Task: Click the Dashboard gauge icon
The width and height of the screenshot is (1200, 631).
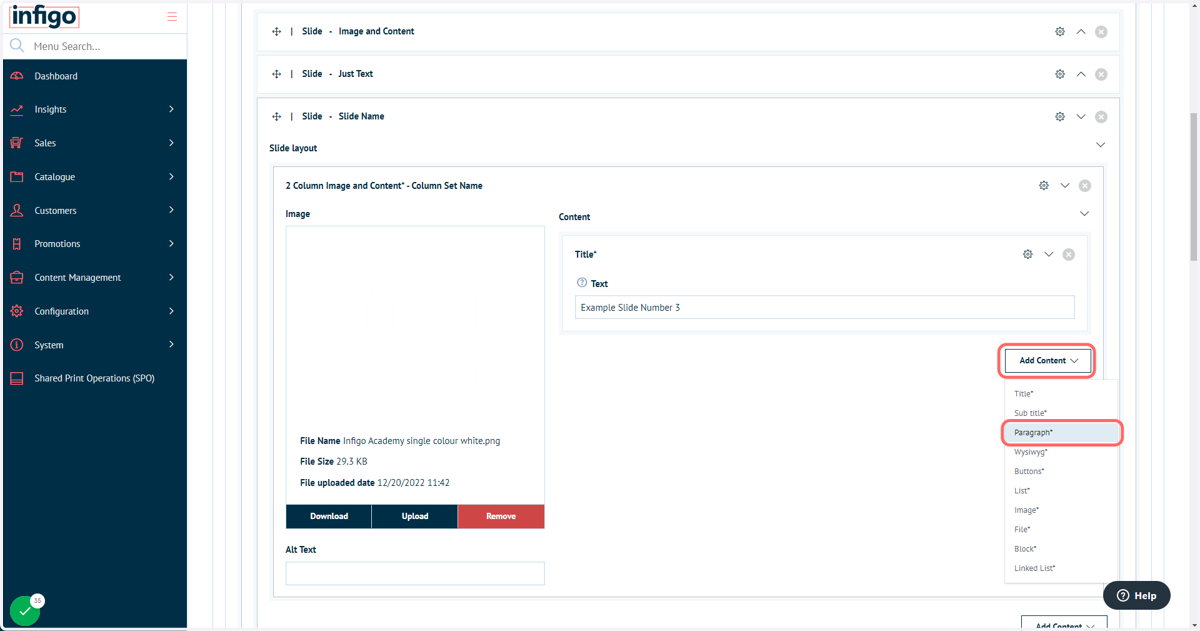Action: [x=17, y=76]
